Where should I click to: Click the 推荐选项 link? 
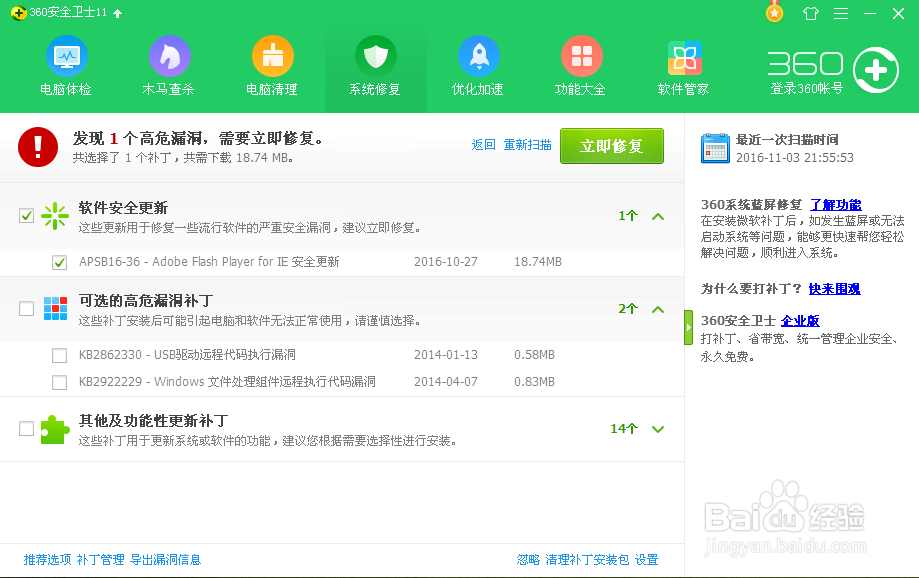[47, 560]
